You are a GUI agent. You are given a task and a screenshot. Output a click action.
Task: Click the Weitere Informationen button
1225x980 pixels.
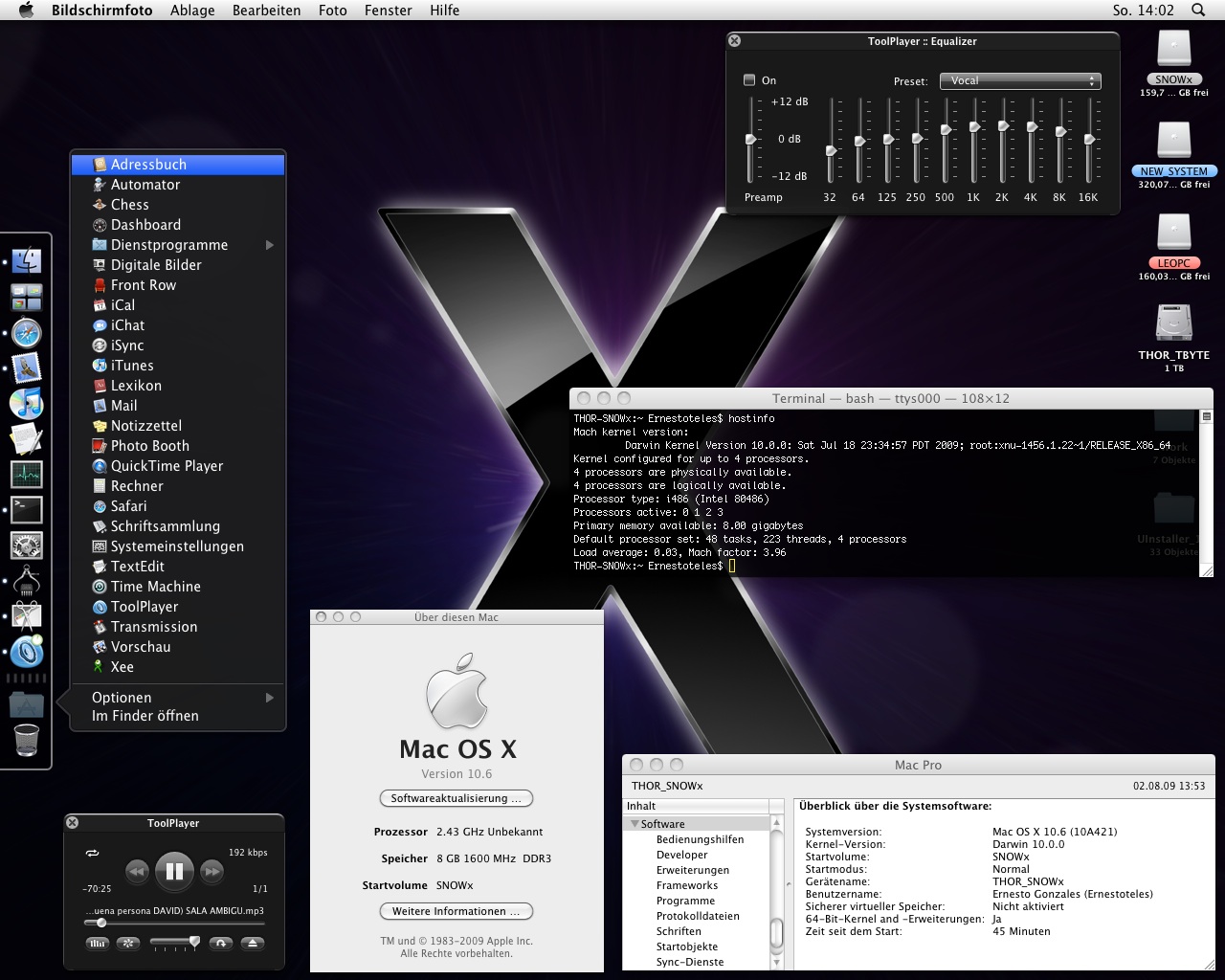[x=457, y=911]
